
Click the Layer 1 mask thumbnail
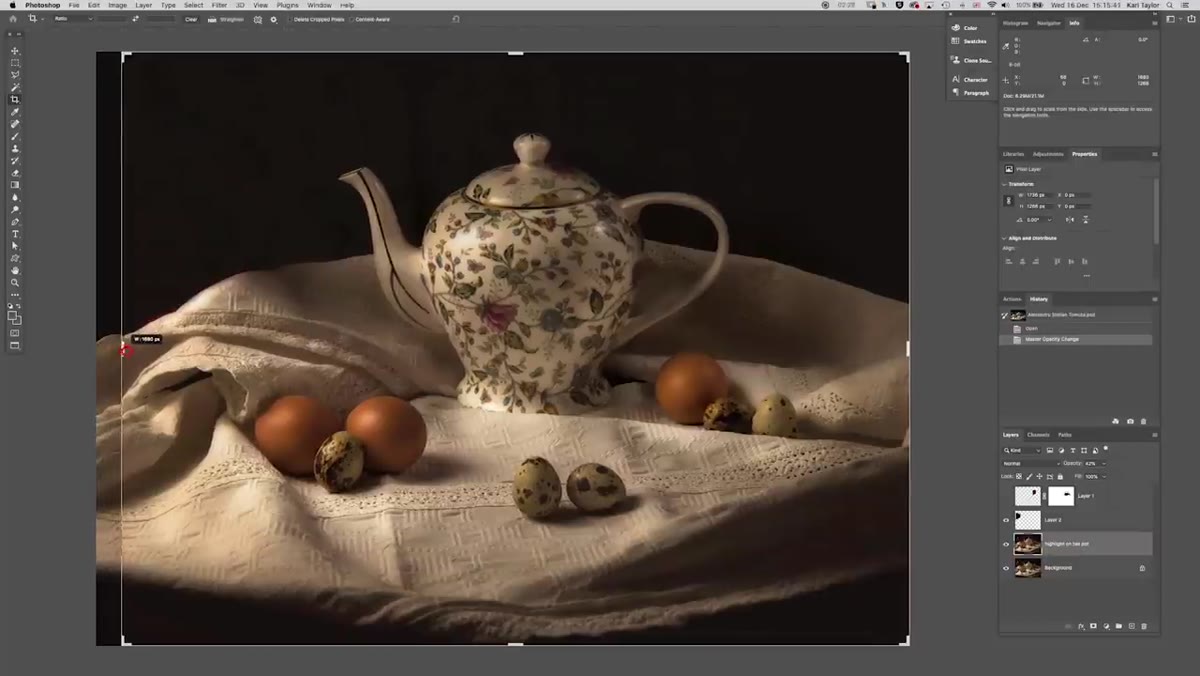pyautogui.click(x=1061, y=496)
